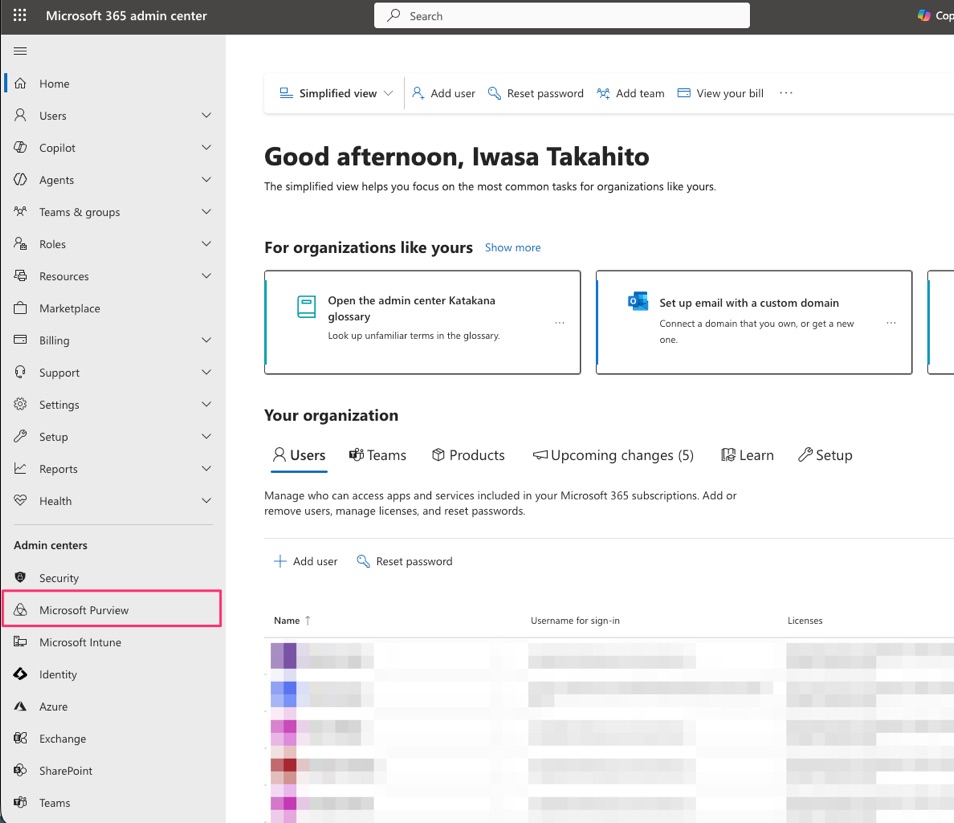
Task: Click the Home house icon
Action: [20, 83]
